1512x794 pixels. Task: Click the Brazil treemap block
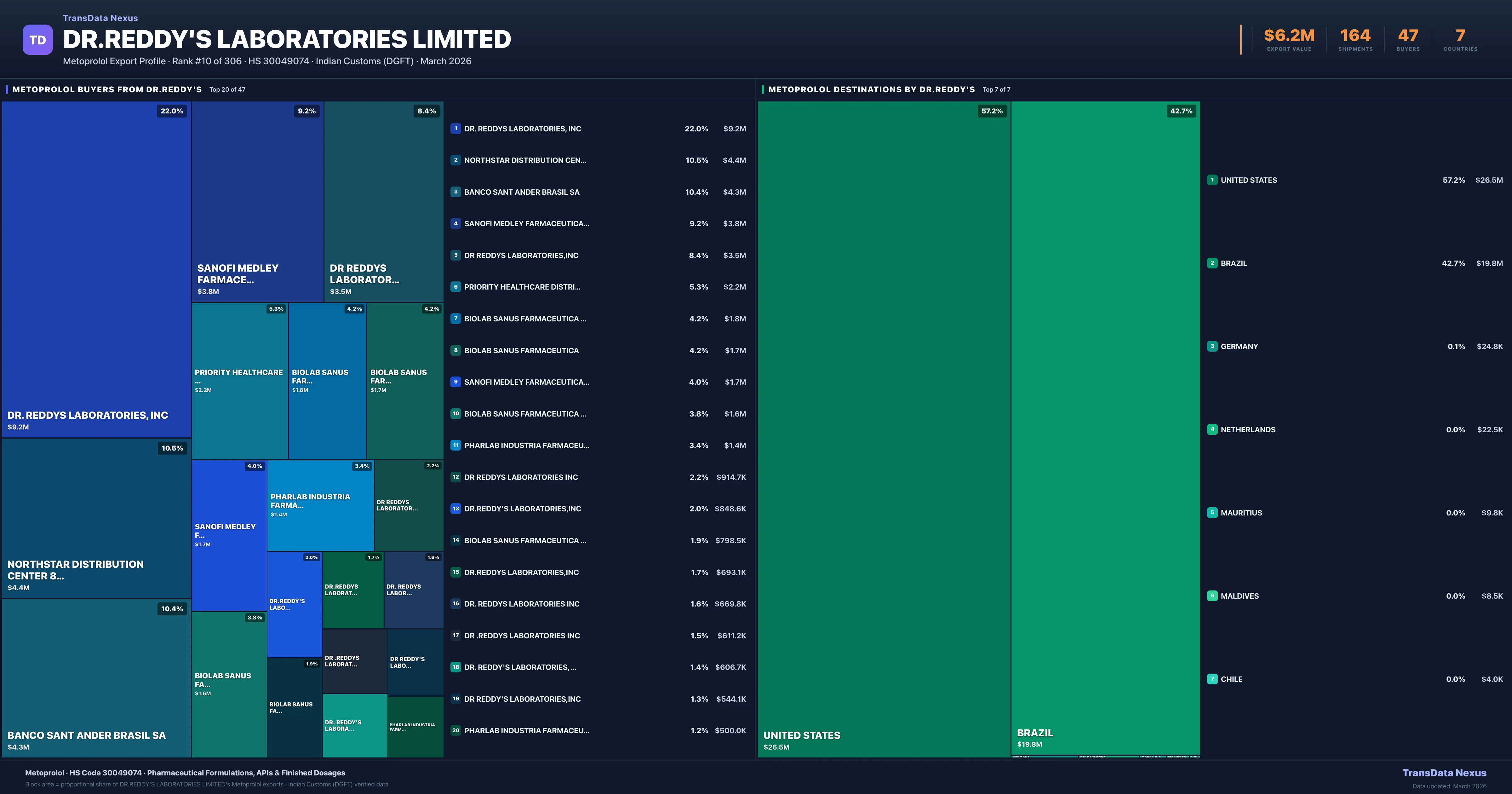1105,428
